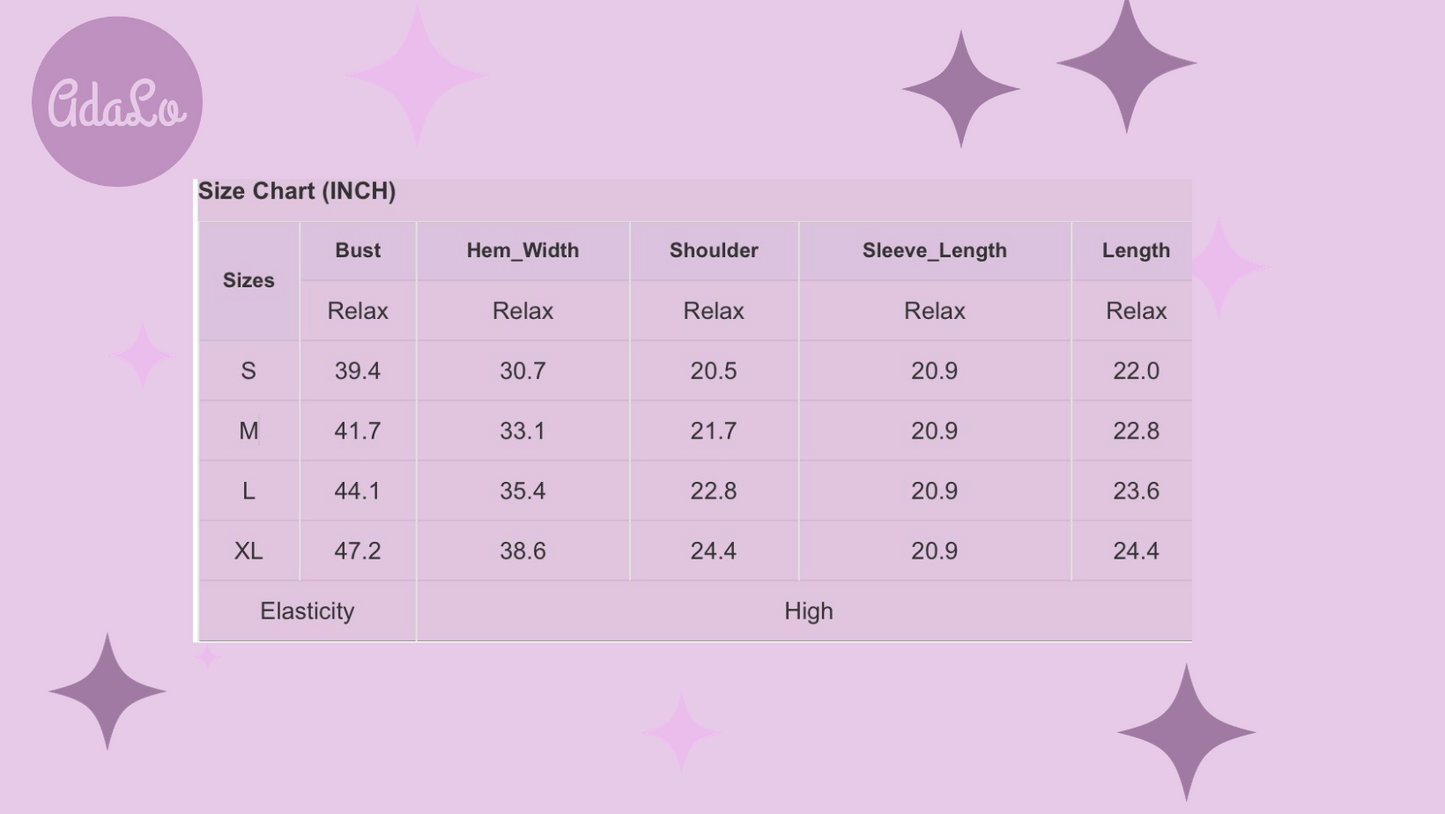Click the dark star at bottom right

(x=1186, y=732)
